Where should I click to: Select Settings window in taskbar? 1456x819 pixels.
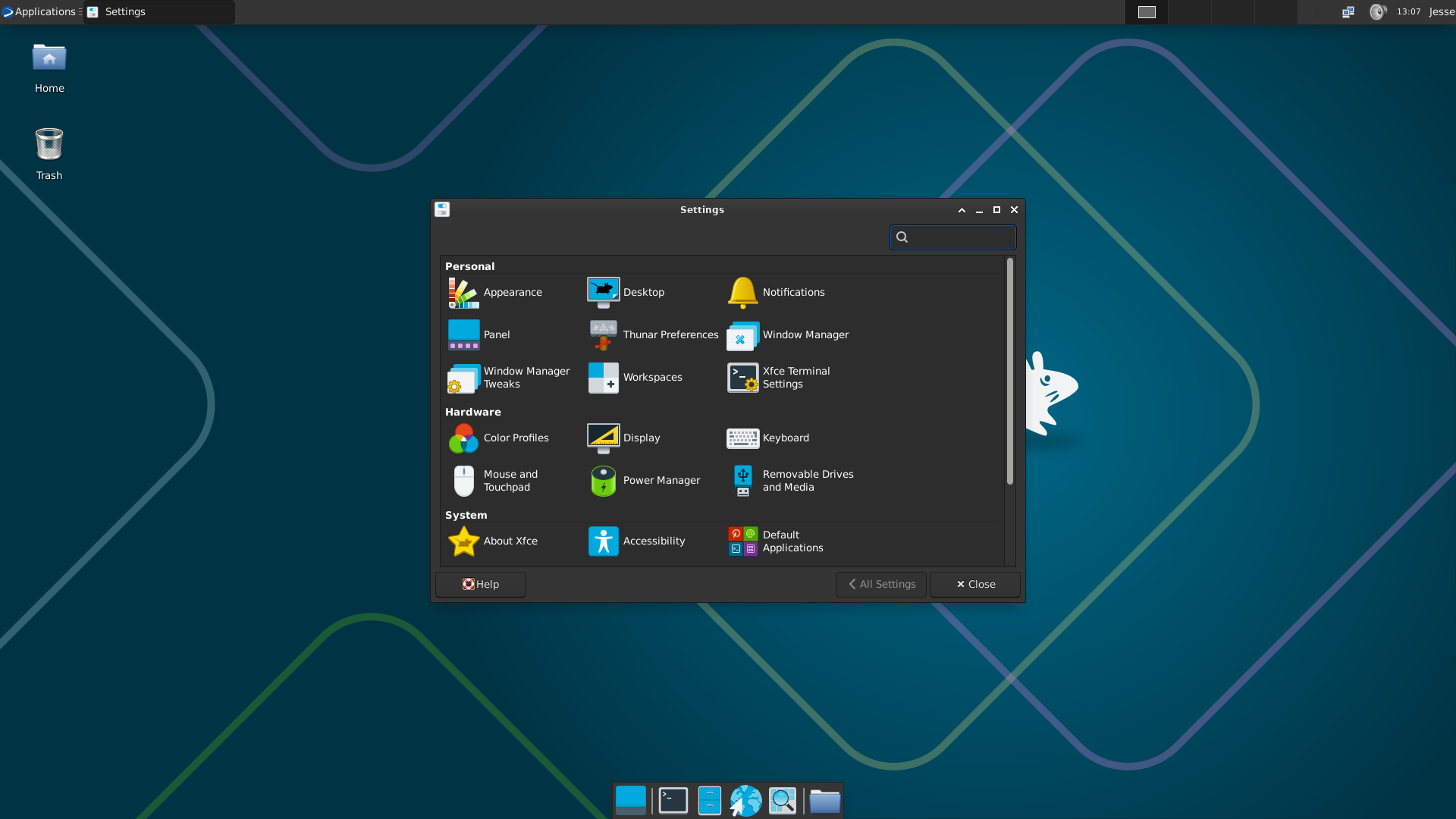tap(159, 11)
